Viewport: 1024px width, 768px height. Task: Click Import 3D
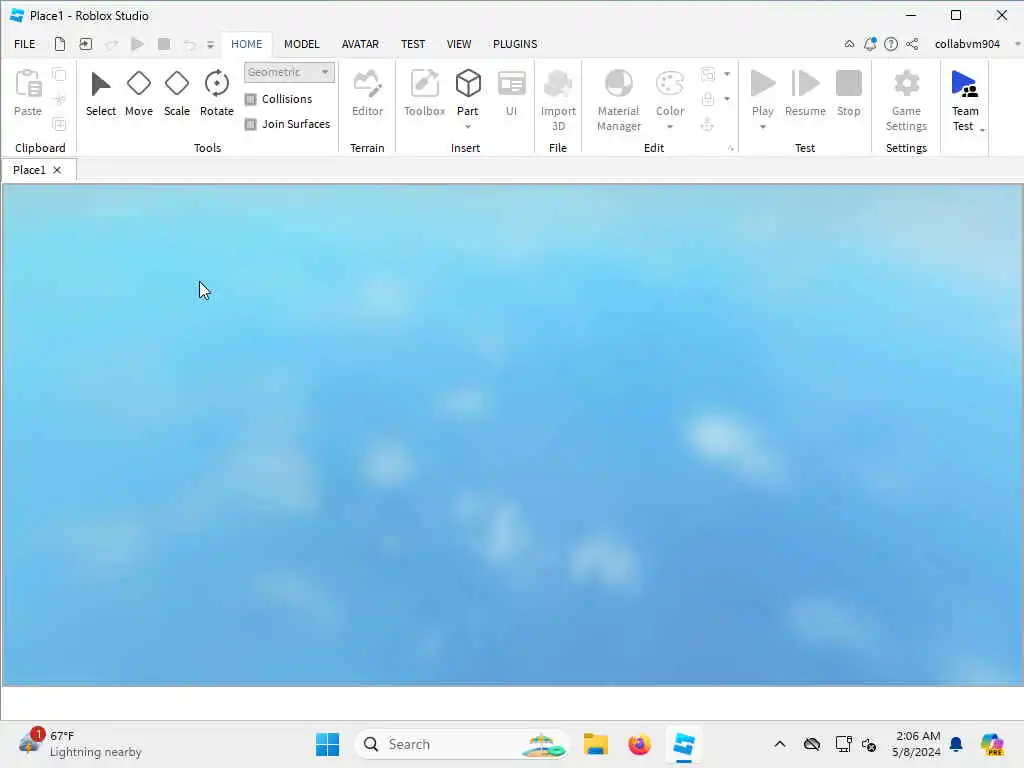point(558,101)
